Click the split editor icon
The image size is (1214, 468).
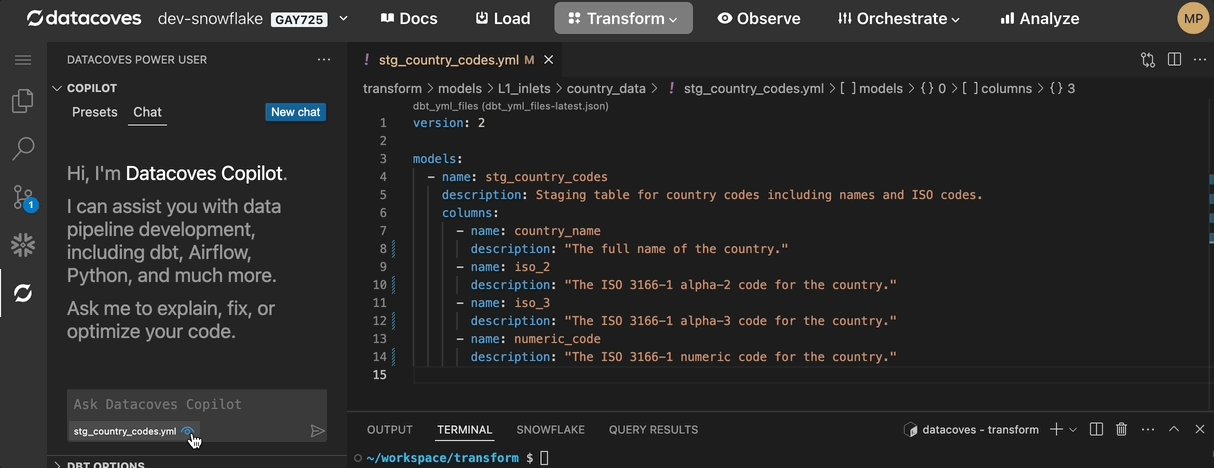1174,60
